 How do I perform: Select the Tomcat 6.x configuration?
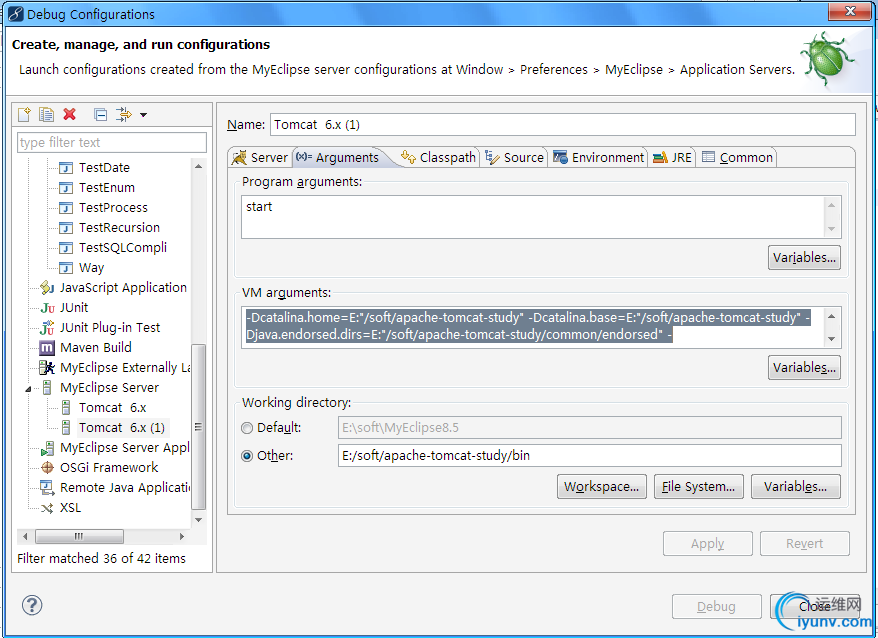tap(113, 408)
